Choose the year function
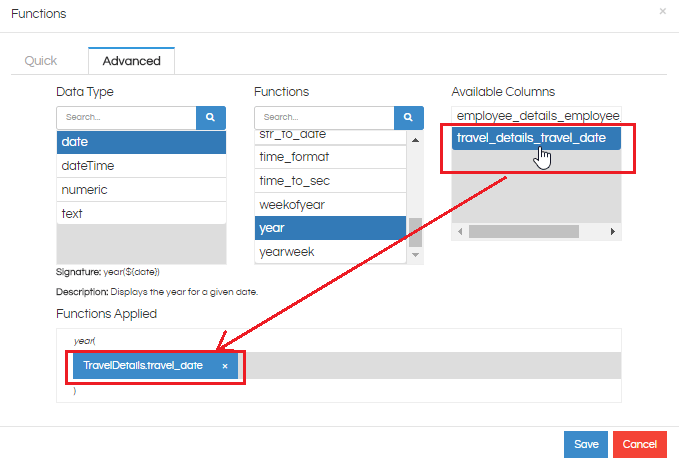The width and height of the screenshot is (679, 461). 330,228
